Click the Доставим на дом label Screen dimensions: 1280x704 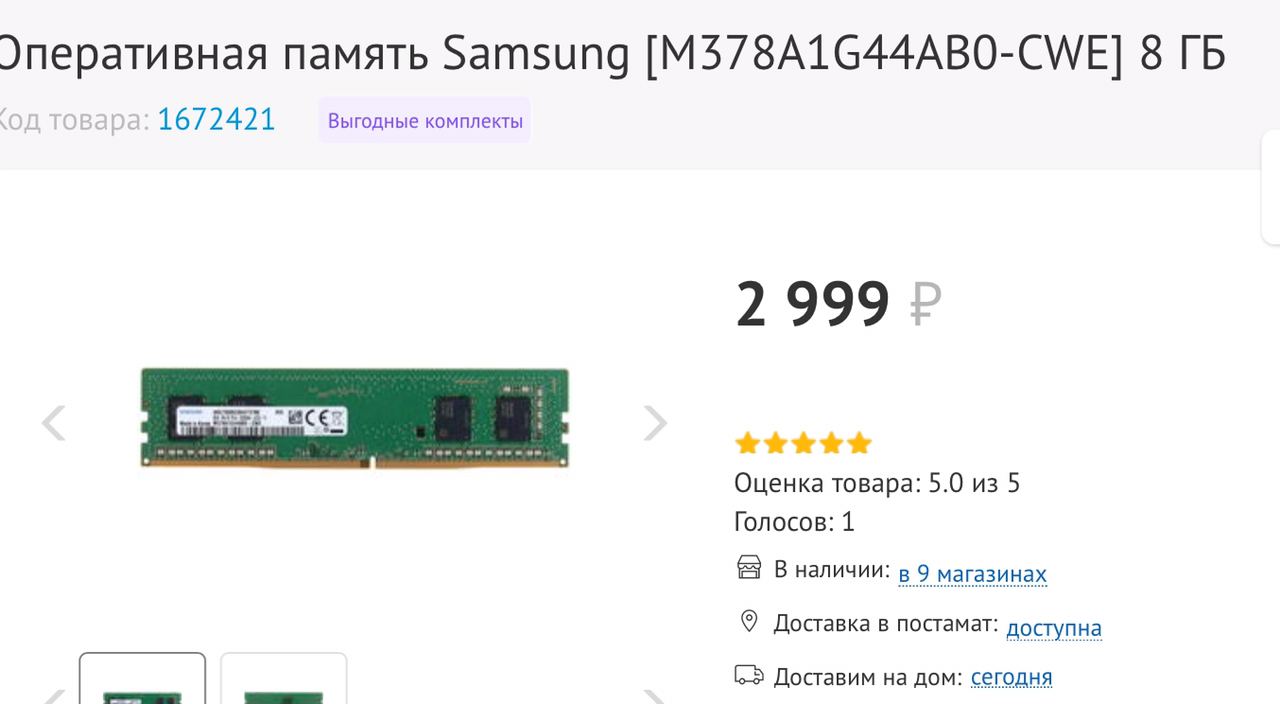coord(868,677)
